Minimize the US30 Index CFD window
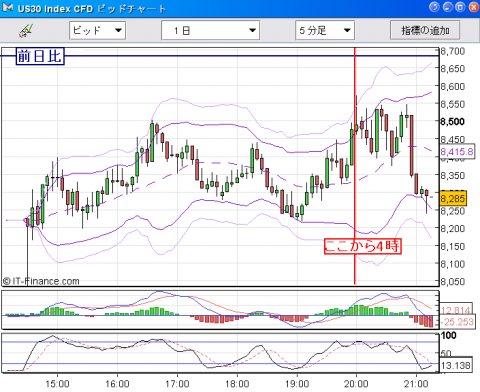The height and width of the screenshot is (392, 480). point(448,7)
